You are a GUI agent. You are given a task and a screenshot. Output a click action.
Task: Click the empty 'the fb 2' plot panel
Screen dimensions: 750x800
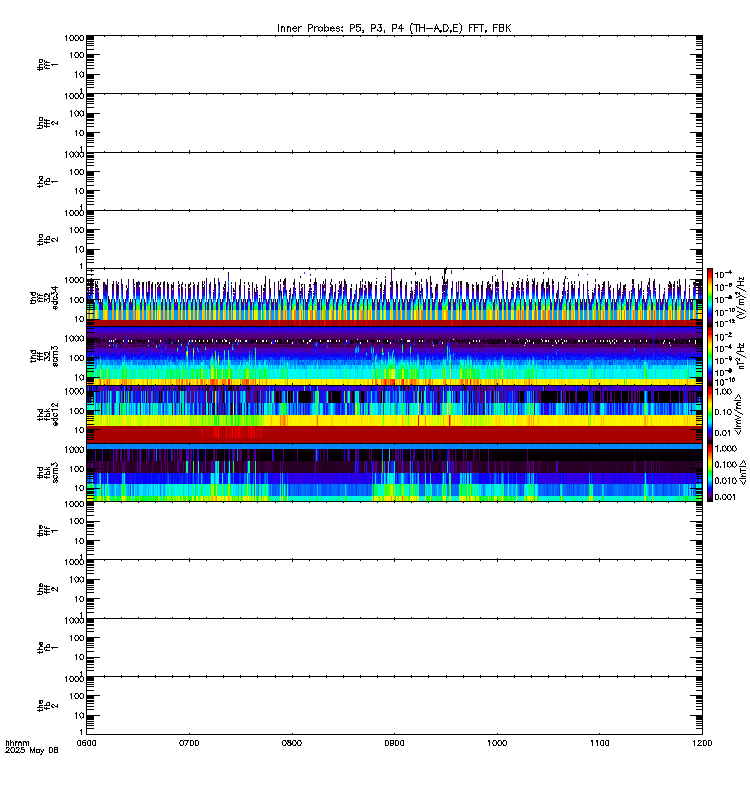click(x=394, y=706)
